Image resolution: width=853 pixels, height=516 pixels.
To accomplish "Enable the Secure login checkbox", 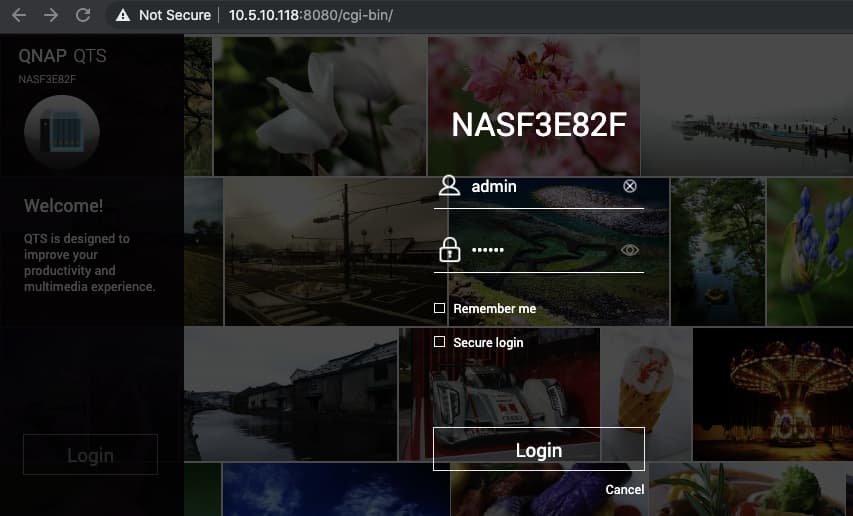I will [x=439, y=342].
